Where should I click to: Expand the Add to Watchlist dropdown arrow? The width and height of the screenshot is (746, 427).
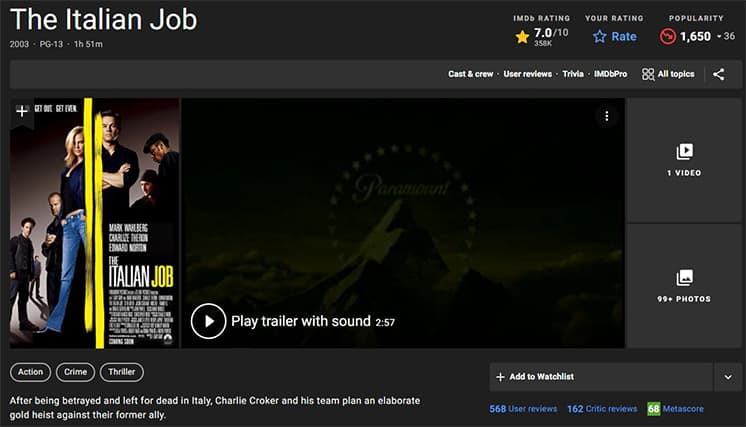(x=728, y=377)
